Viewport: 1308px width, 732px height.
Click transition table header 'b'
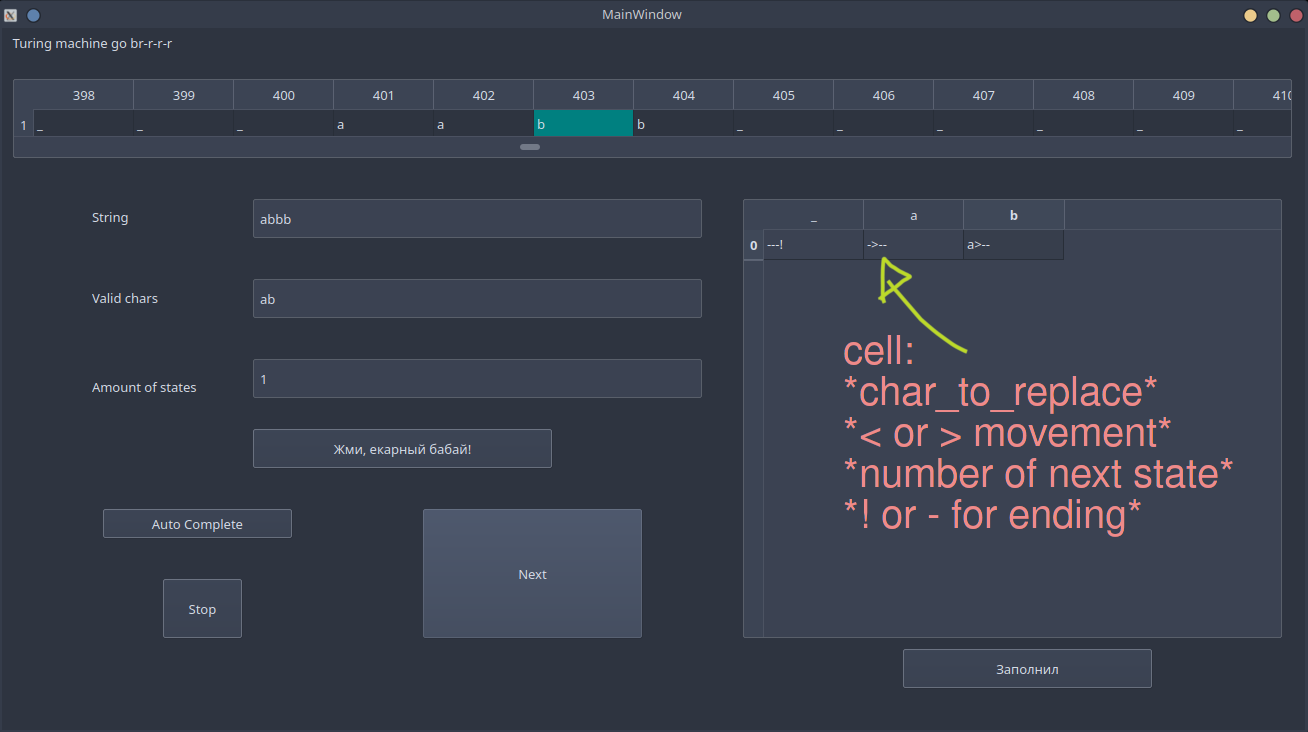pos(1013,215)
